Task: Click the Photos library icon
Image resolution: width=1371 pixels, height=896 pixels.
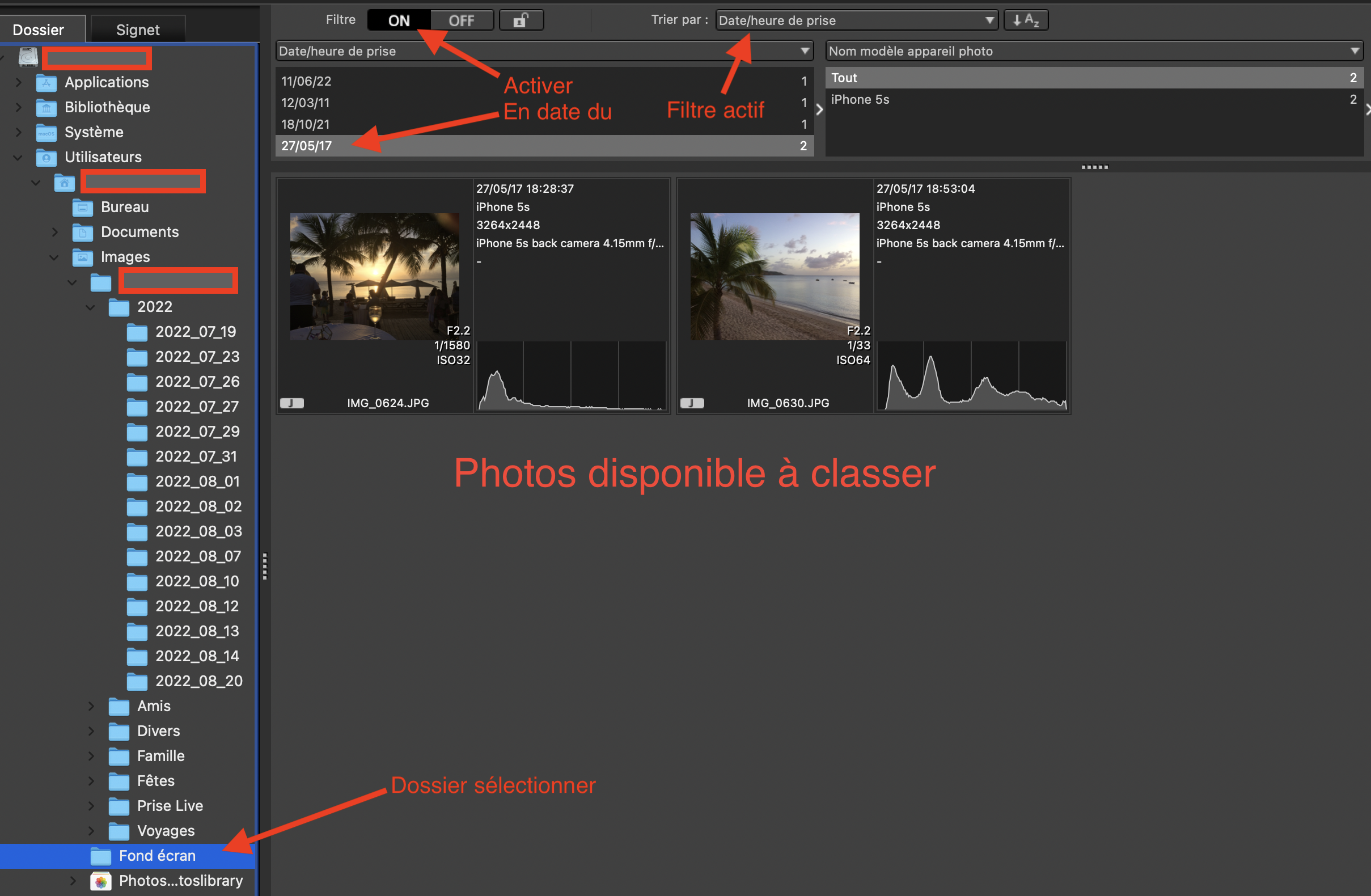Action: 101,881
